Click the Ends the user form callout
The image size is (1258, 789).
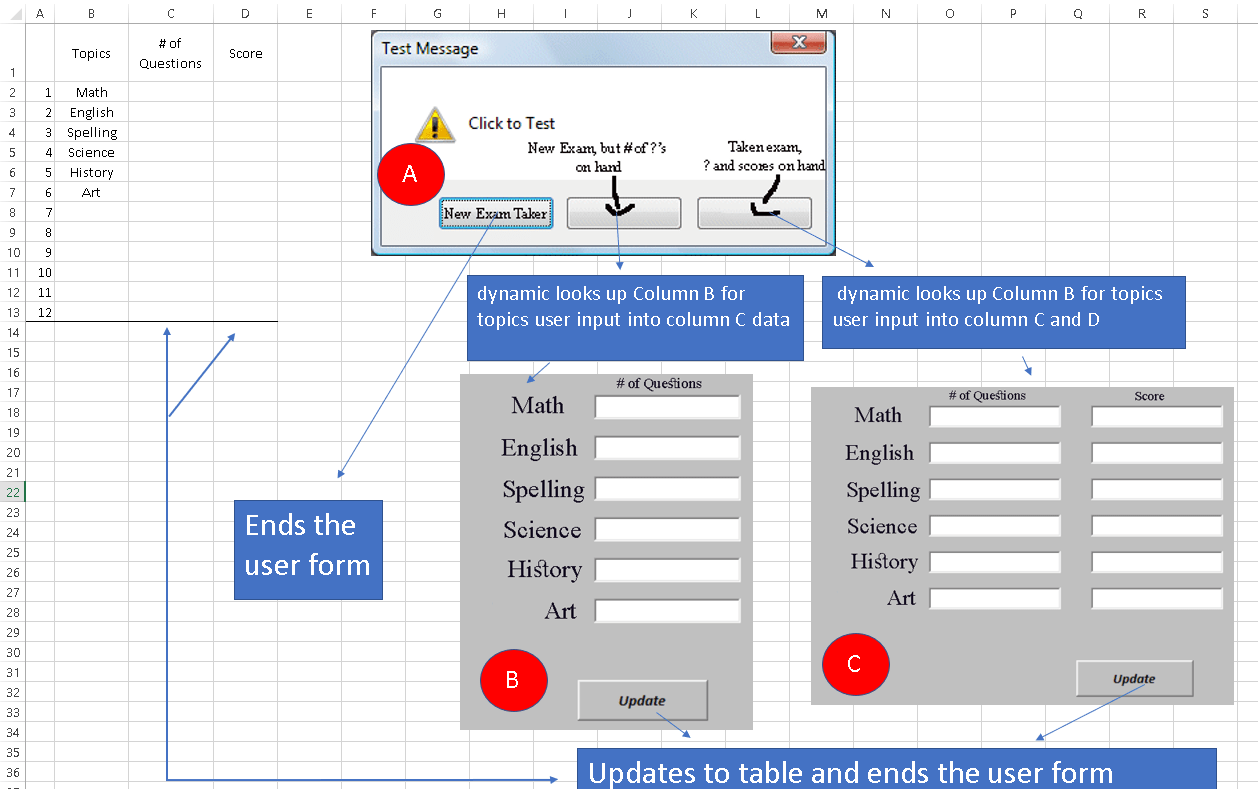click(307, 548)
